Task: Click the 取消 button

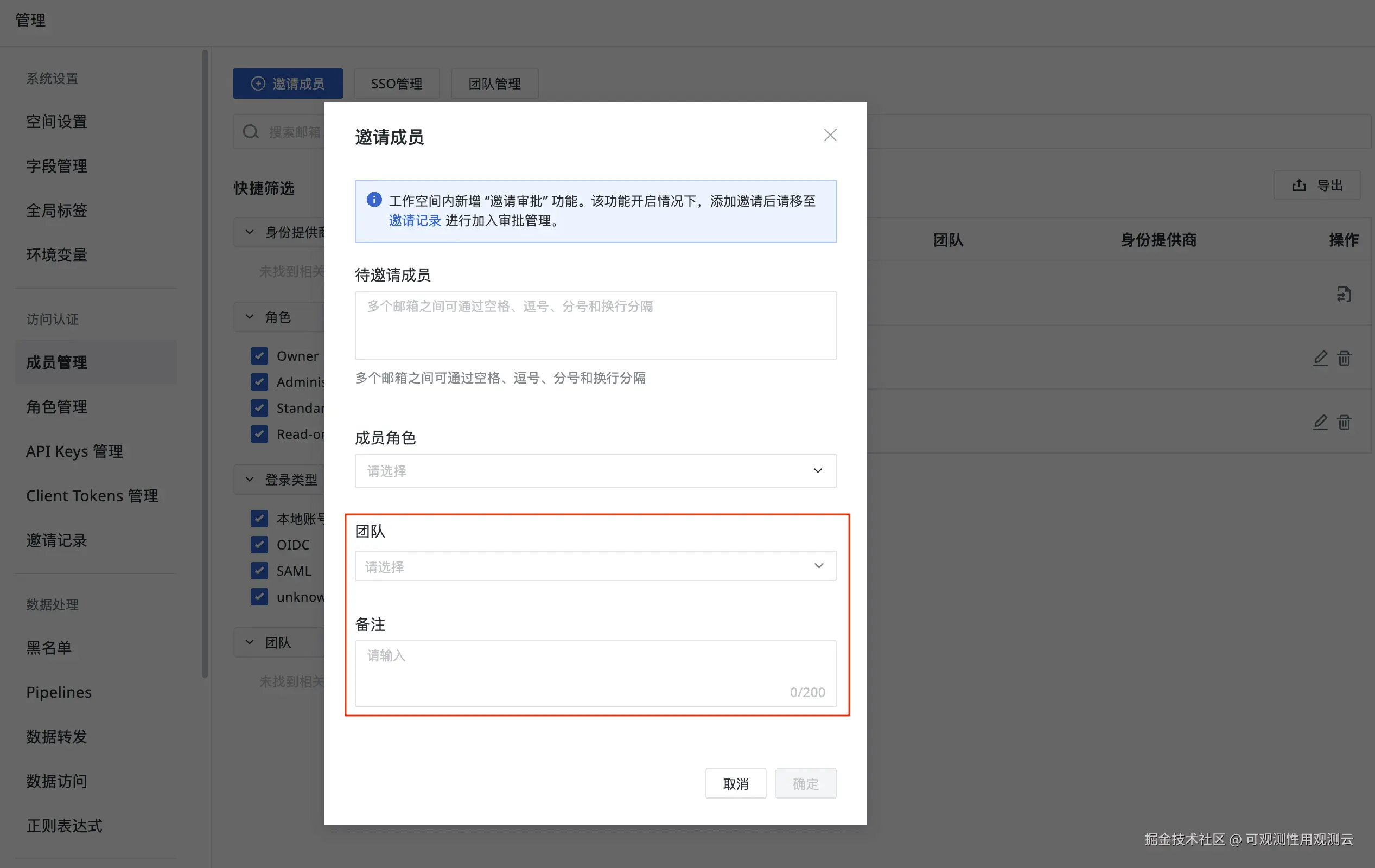Action: (x=735, y=783)
